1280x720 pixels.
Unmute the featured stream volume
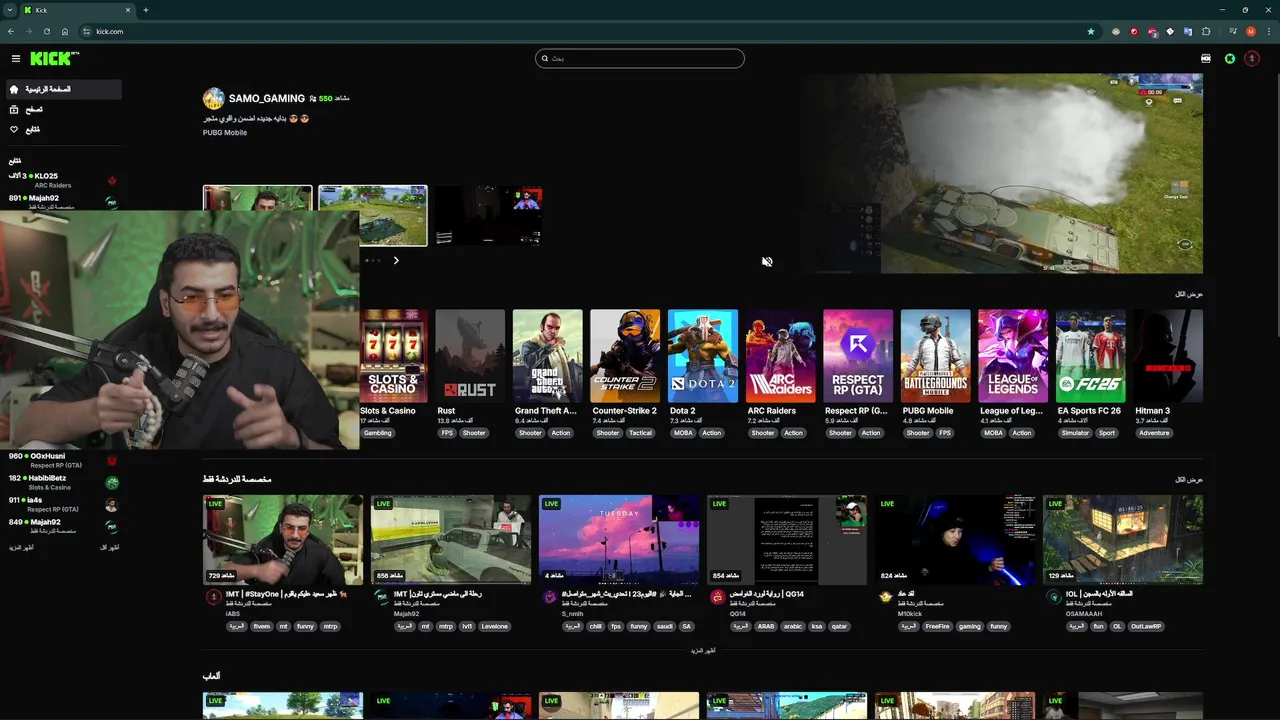point(767,262)
